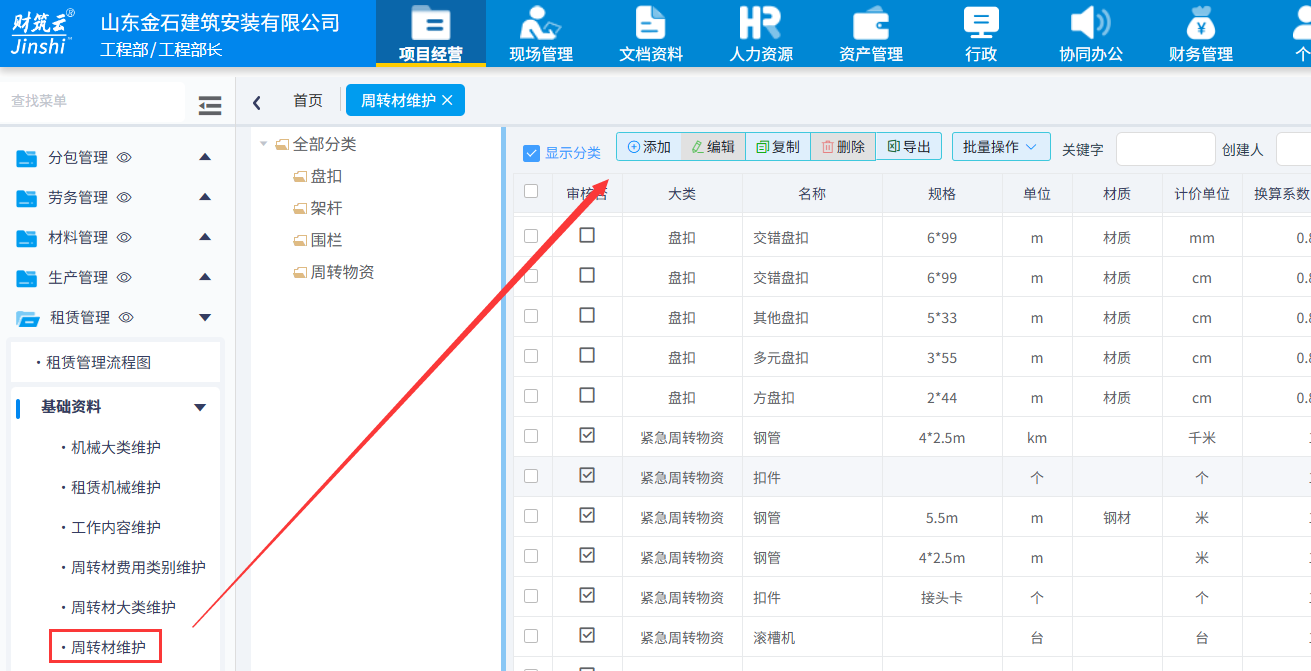Click the 分包管理 folder icon
The width and height of the screenshot is (1311, 671).
click(x=27, y=158)
